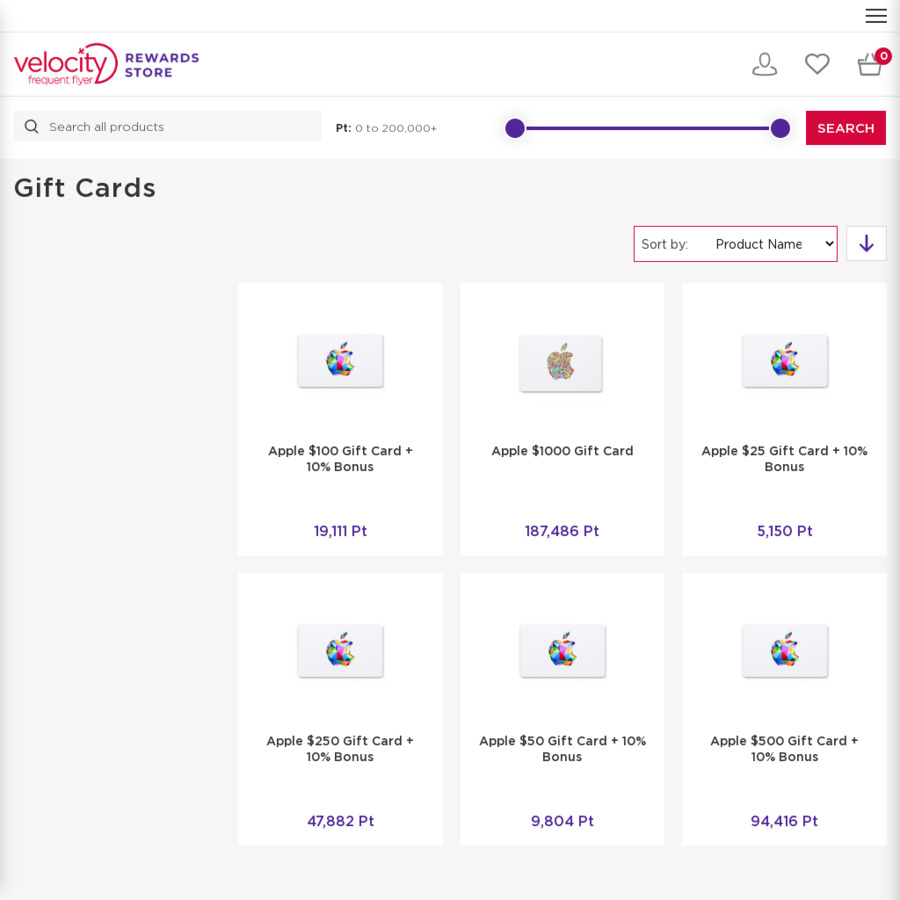Image resolution: width=900 pixels, height=900 pixels.
Task: Open the Apple $1000 Gift Card image
Action: pos(561,362)
